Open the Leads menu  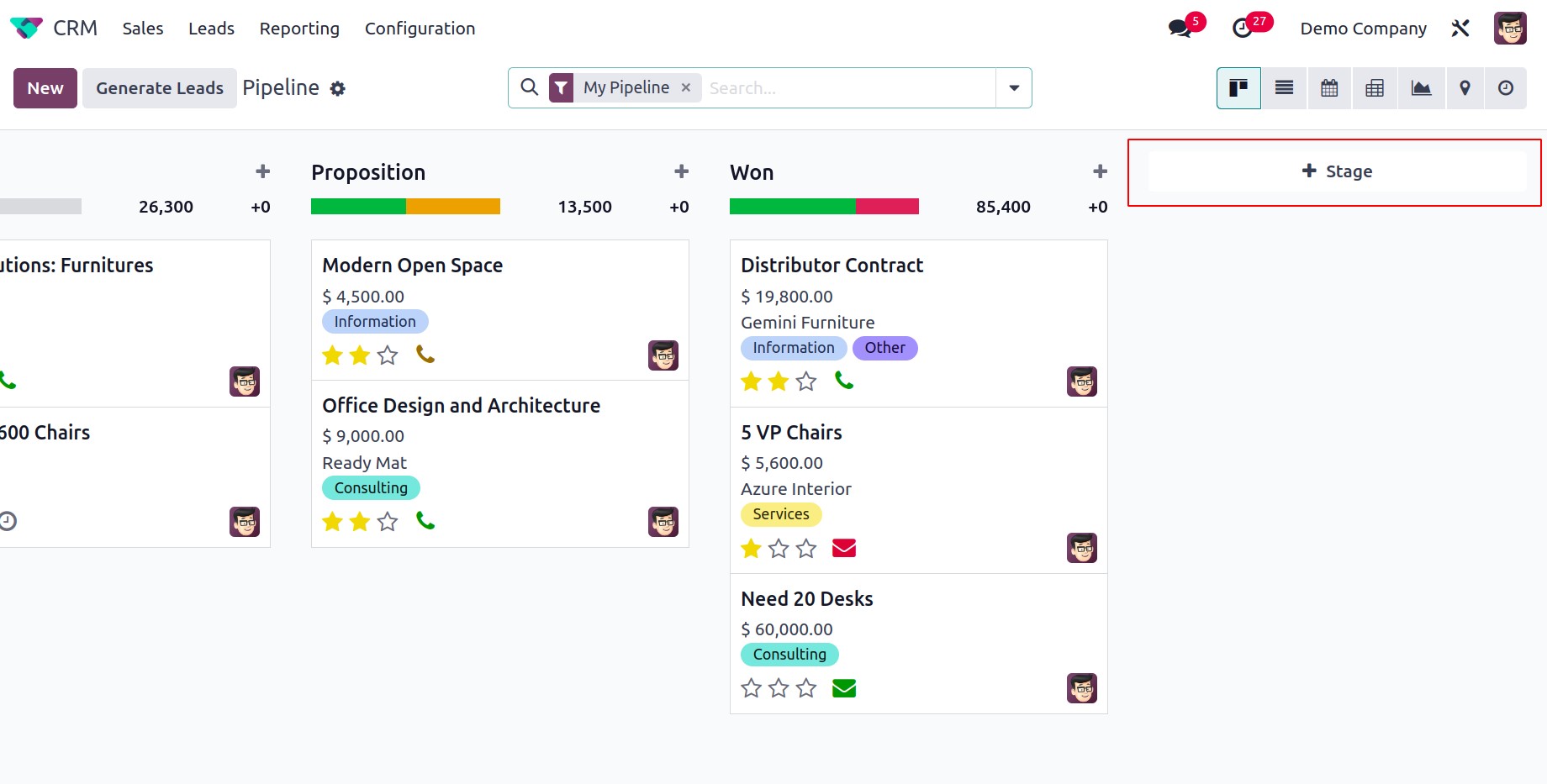tap(211, 29)
